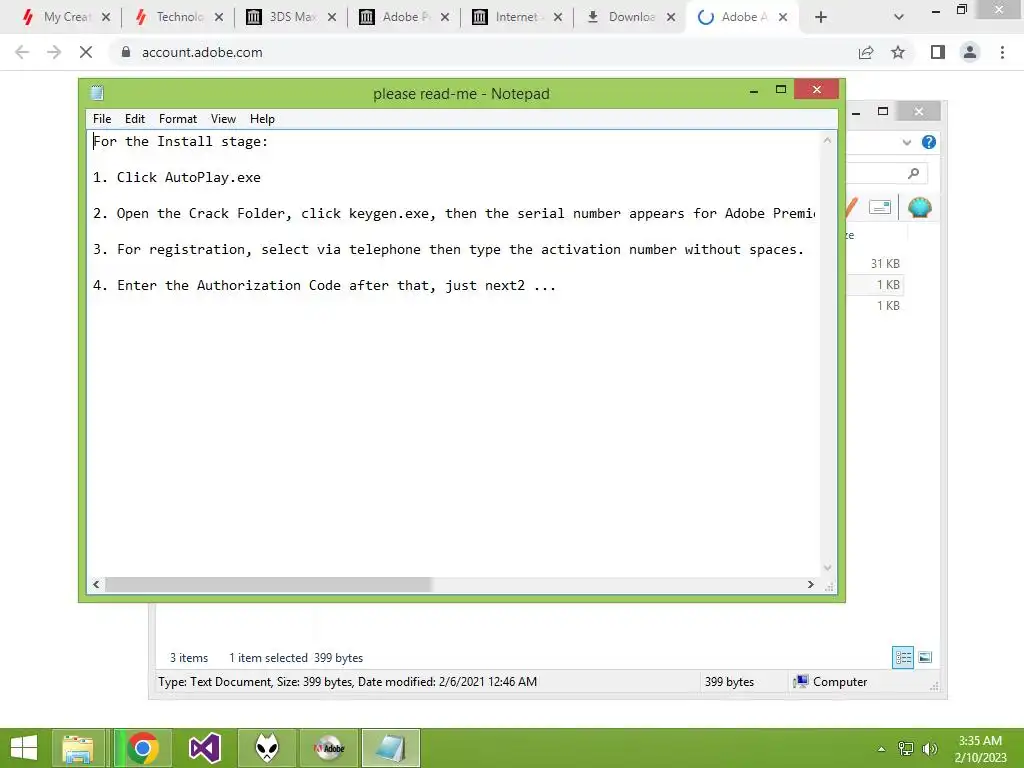Screen dimensions: 1024x768
Task: Go forward in Chrome
Action: pos(54,52)
